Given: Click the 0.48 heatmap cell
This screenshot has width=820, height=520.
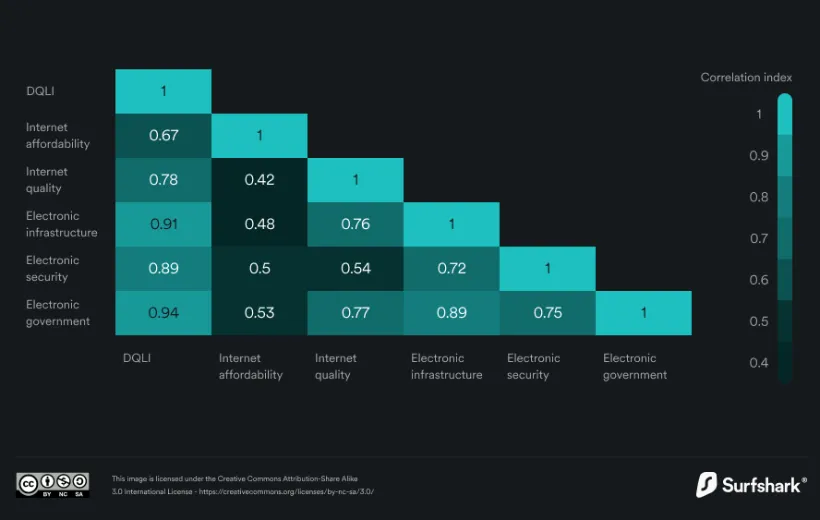Looking at the screenshot, I should point(259,224).
